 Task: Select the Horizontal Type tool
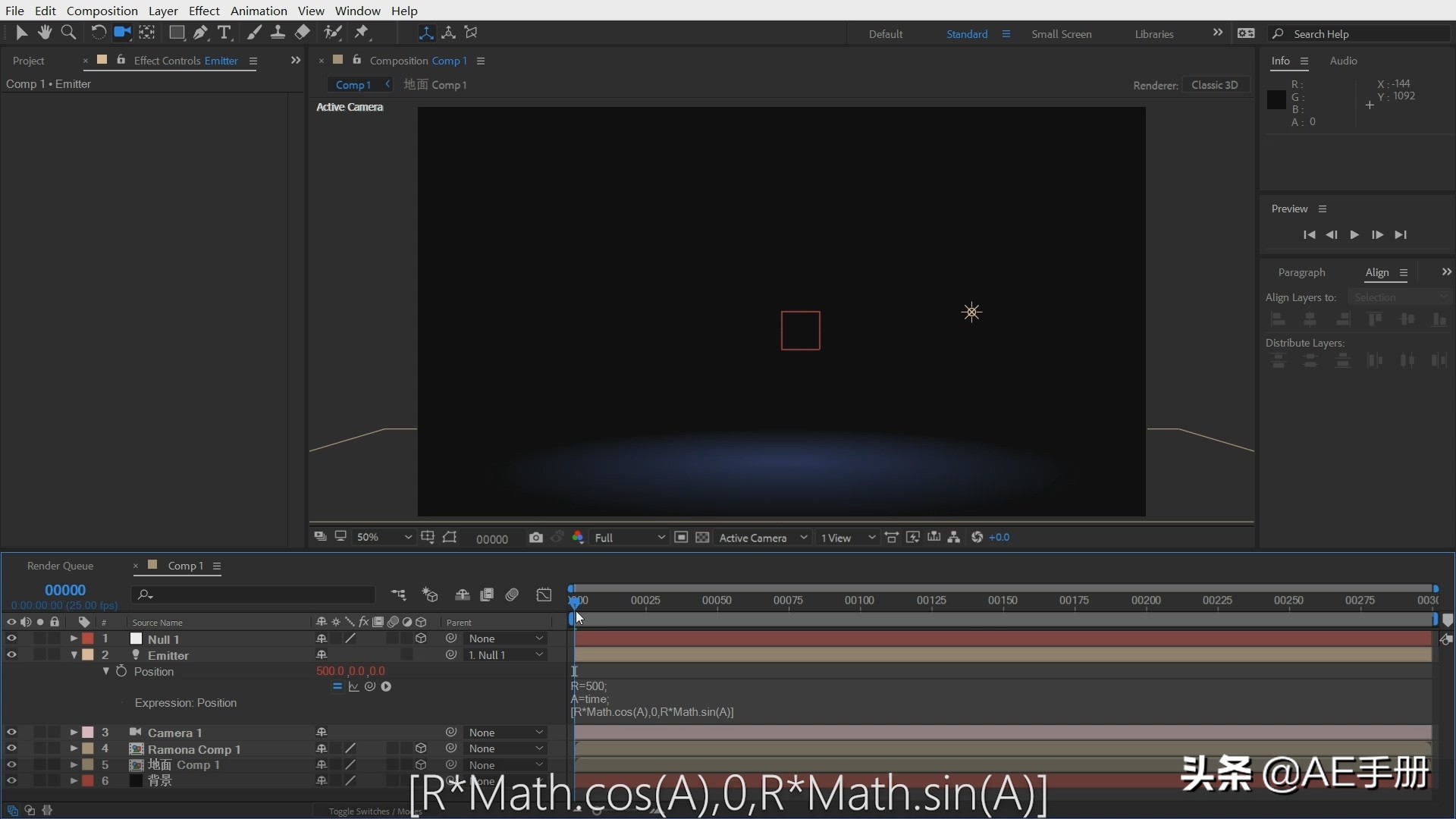[x=224, y=32]
